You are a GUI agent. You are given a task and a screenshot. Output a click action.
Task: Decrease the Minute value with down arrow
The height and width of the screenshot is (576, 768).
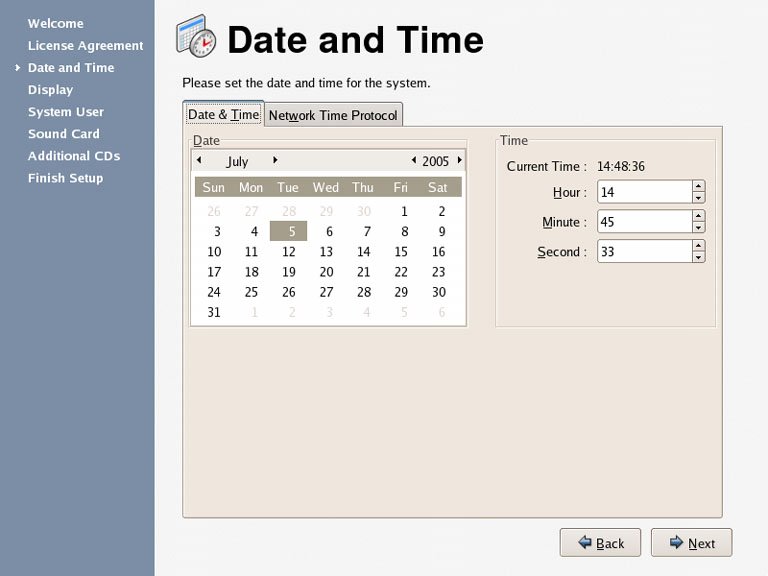(x=698, y=228)
